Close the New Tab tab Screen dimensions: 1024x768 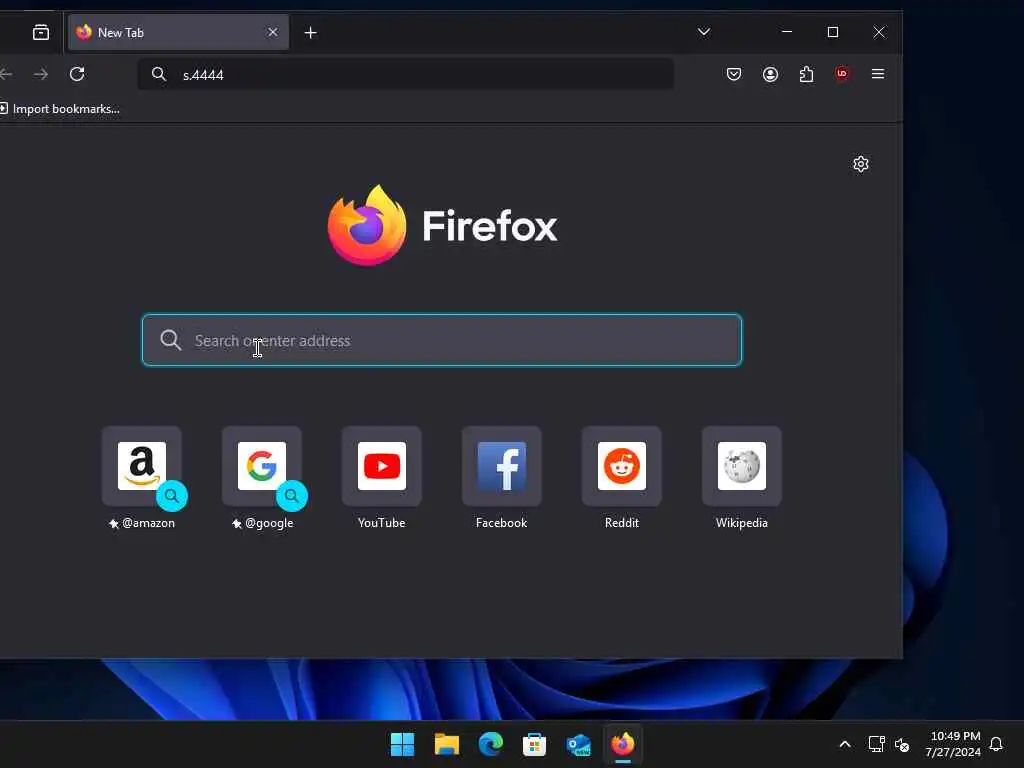pyautogui.click(x=273, y=32)
